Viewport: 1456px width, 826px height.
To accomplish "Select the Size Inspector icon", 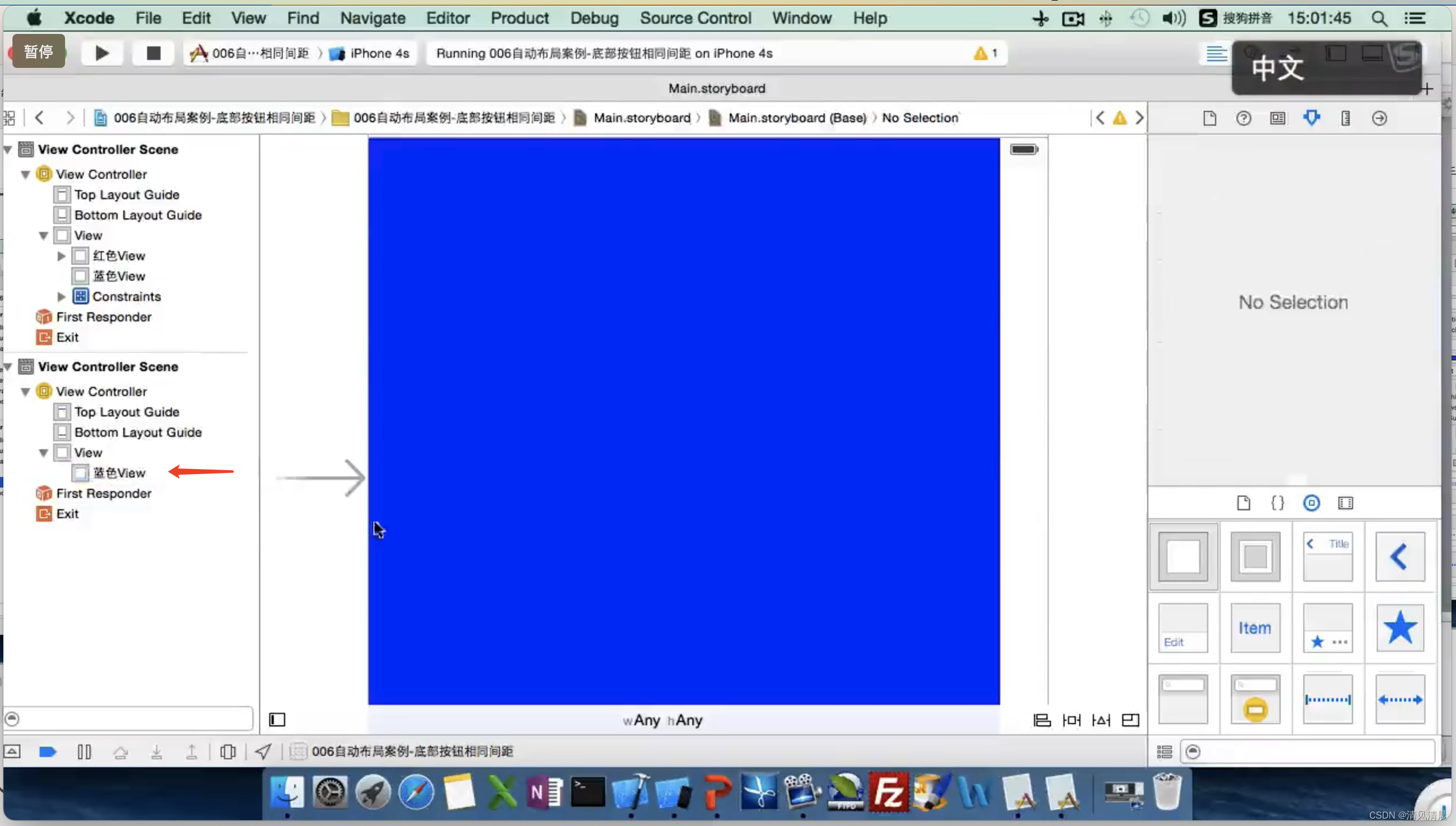I will click(1345, 118).
